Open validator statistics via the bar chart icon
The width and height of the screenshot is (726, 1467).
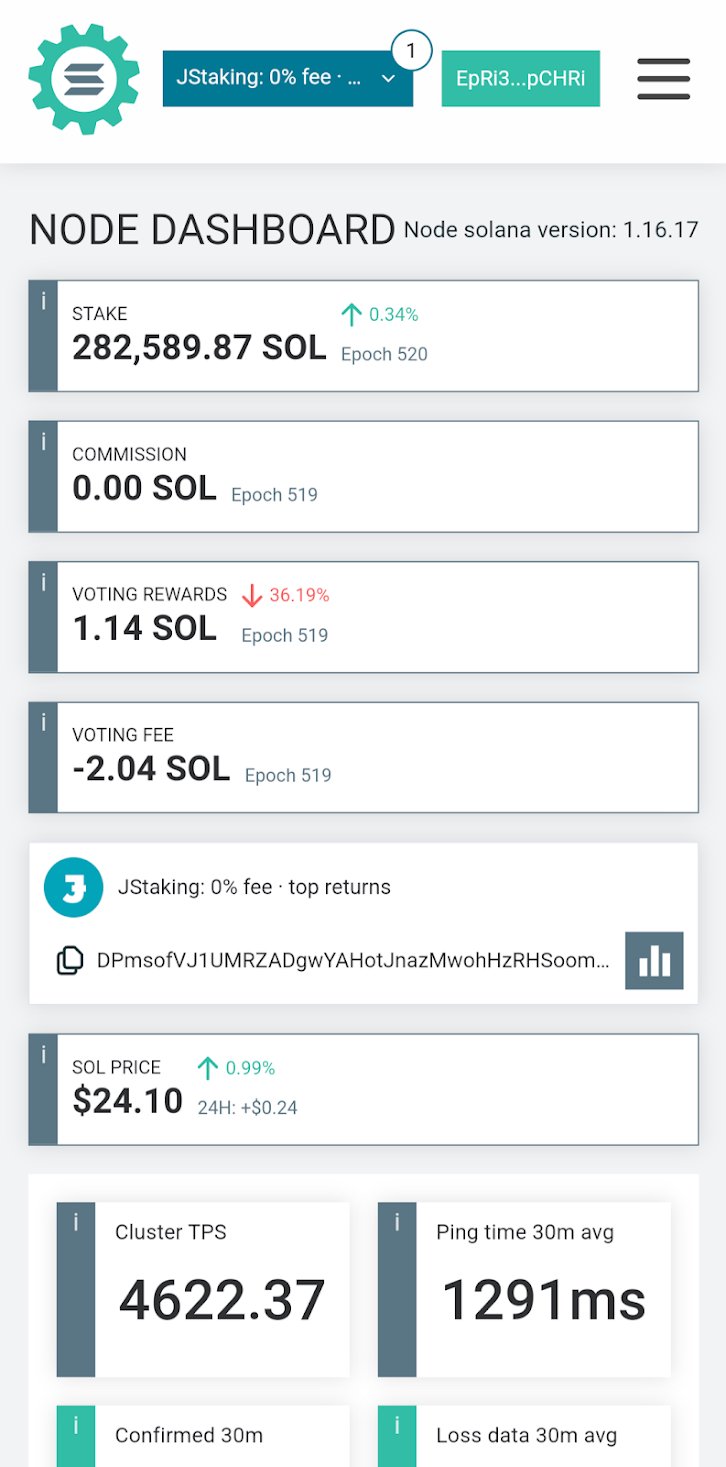(x=654, y=959)
